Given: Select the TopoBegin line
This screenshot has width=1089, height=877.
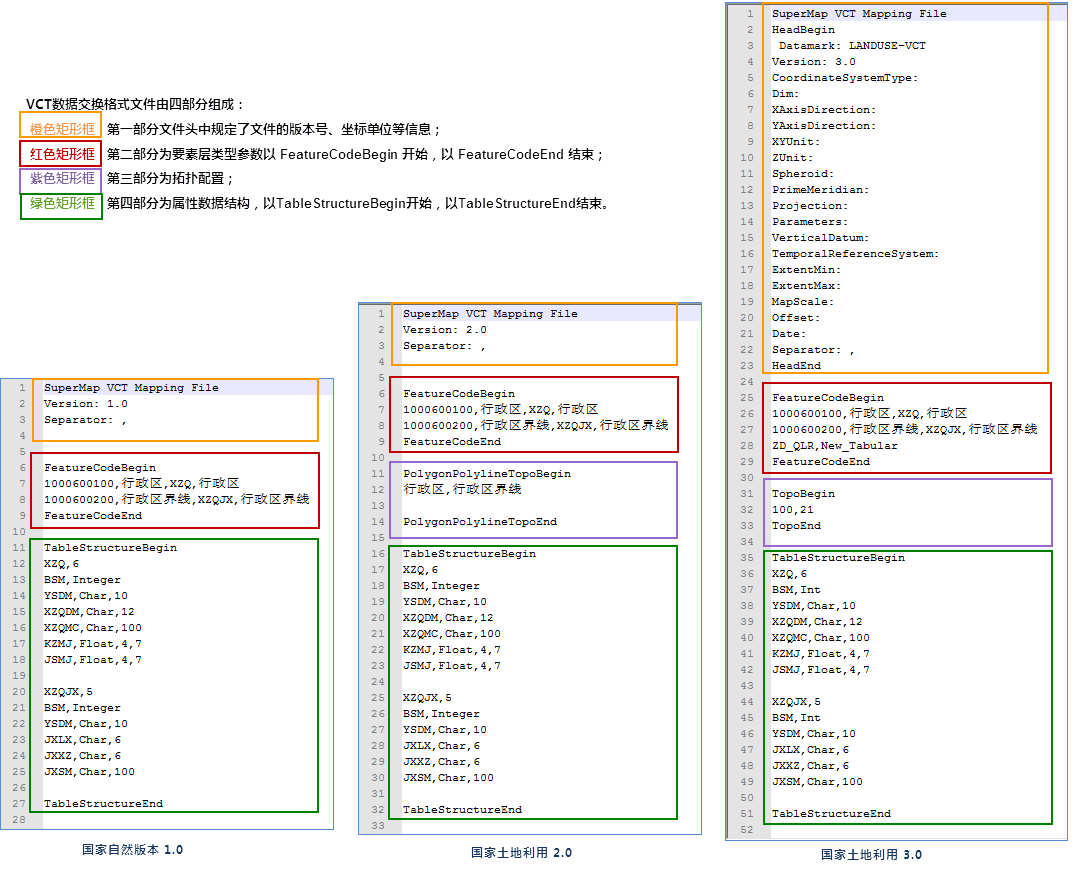Looking at the screenshot, I should pyautogui.click(x=803, y=494).
